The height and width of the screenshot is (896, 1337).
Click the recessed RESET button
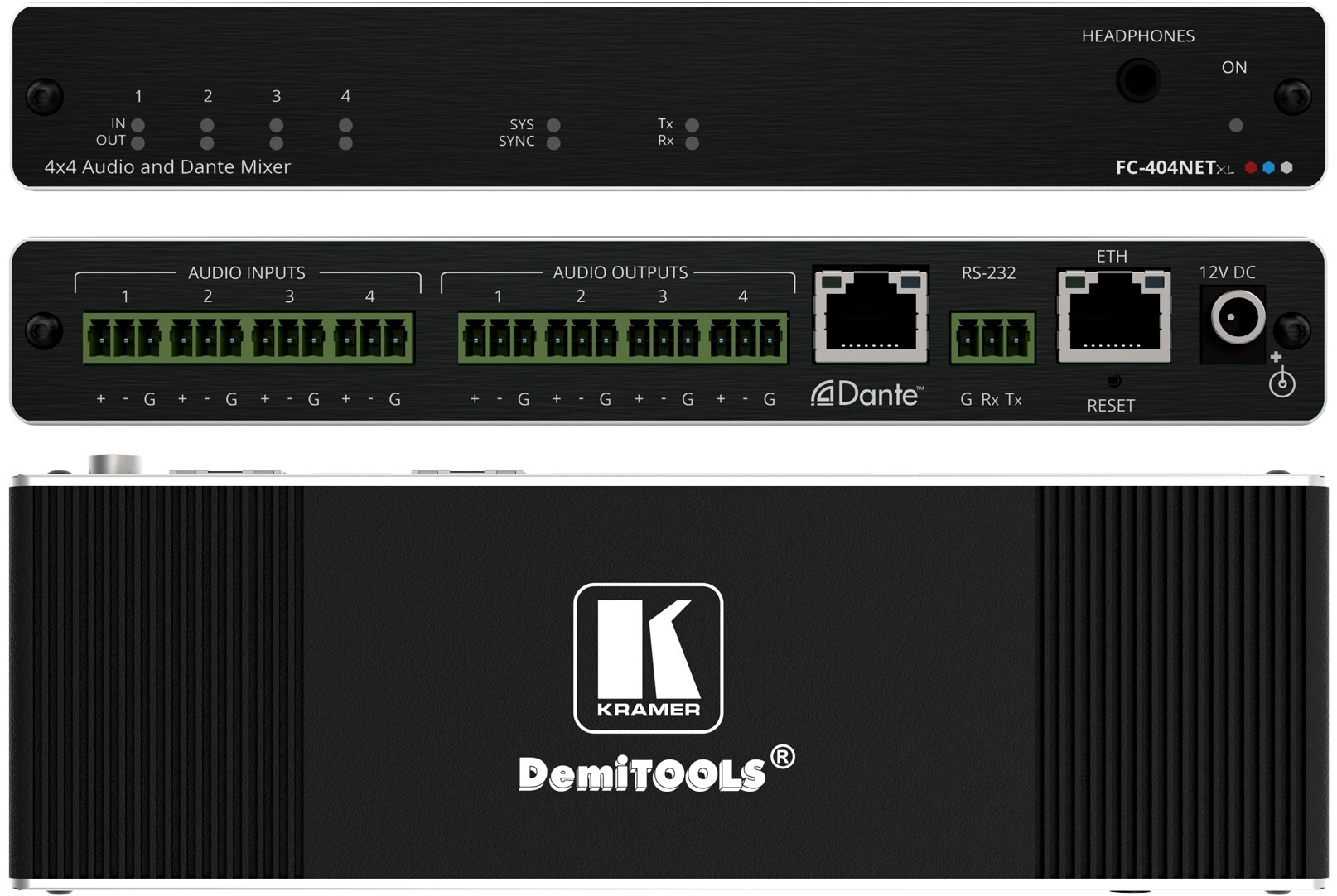1114,381
